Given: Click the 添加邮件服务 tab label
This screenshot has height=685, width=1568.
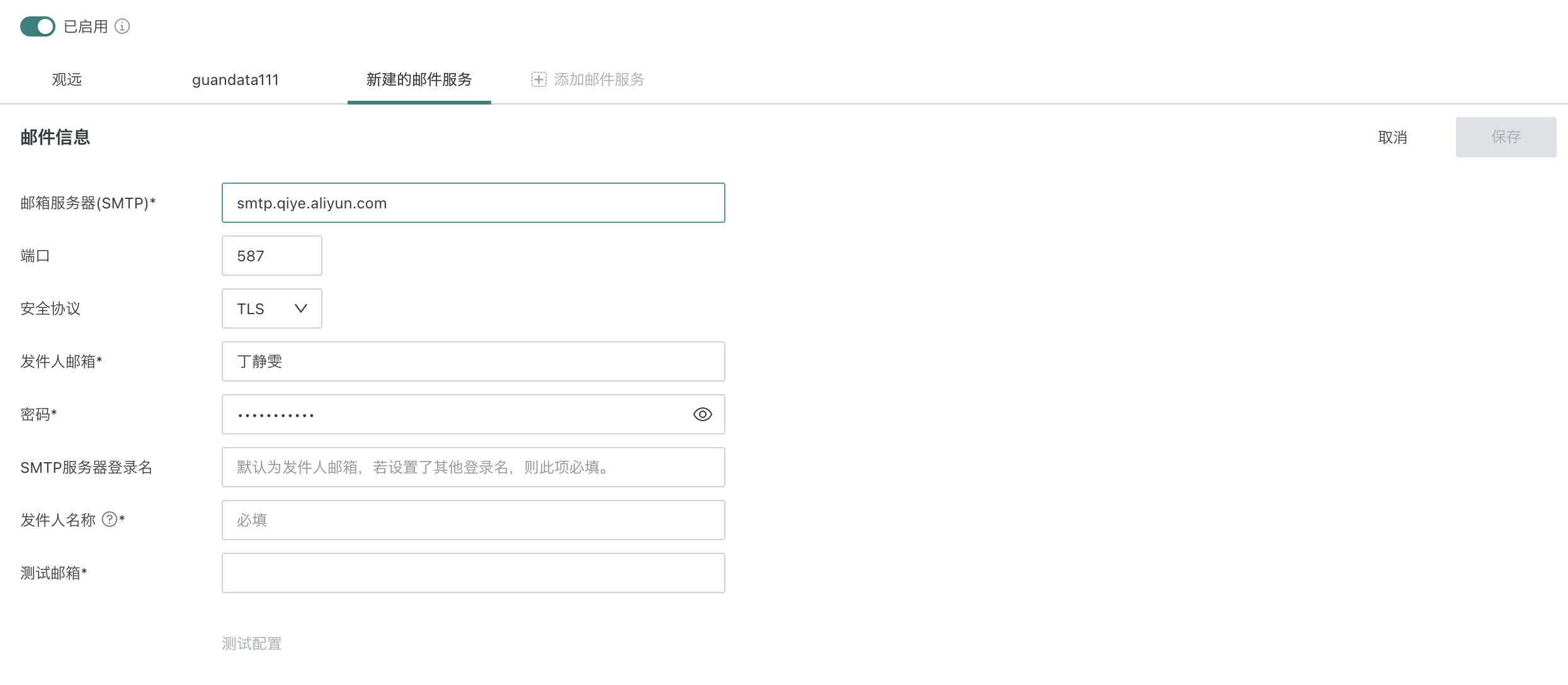Looking at the screenshot, I should 599,79.
